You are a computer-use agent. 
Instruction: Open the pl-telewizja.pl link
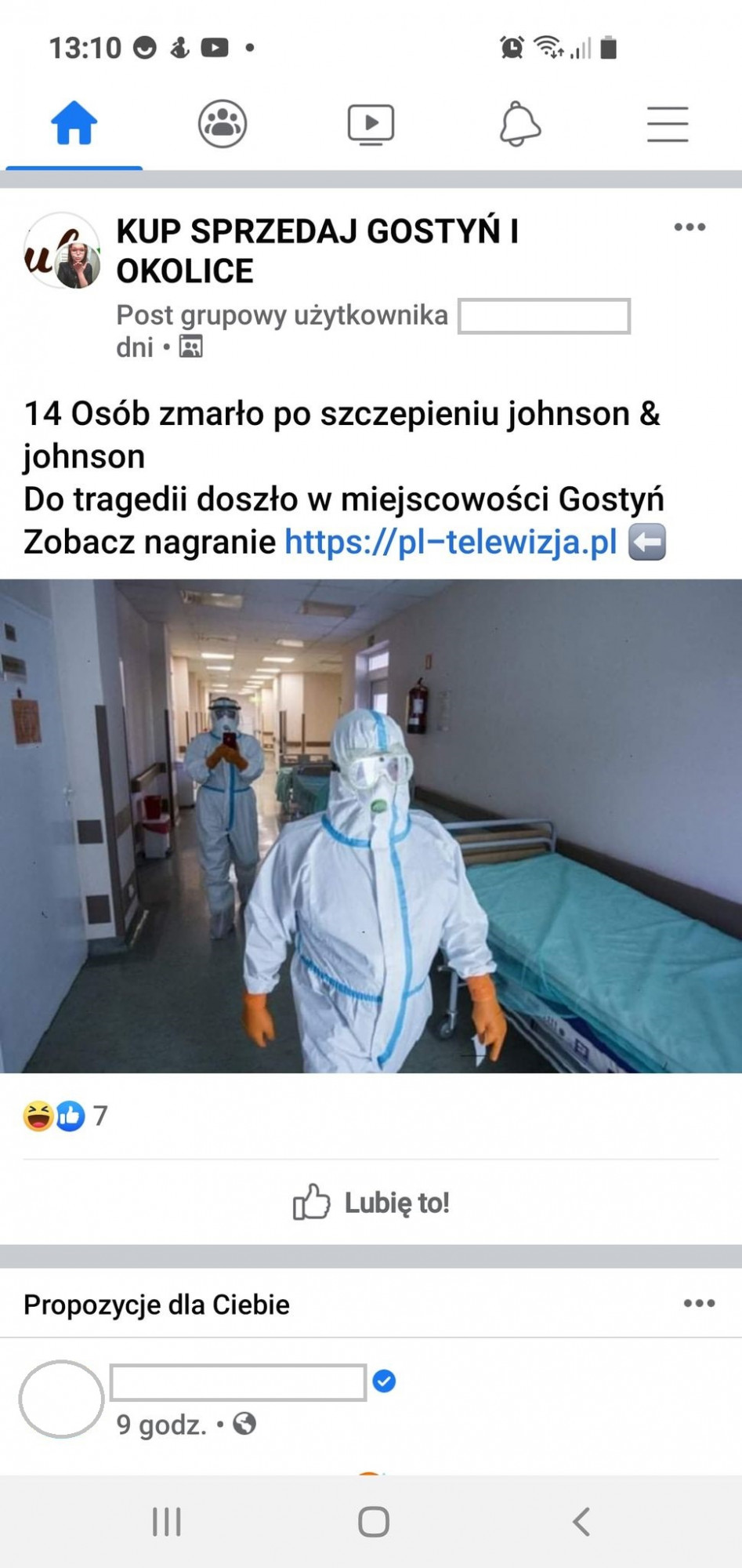(451, 542)
